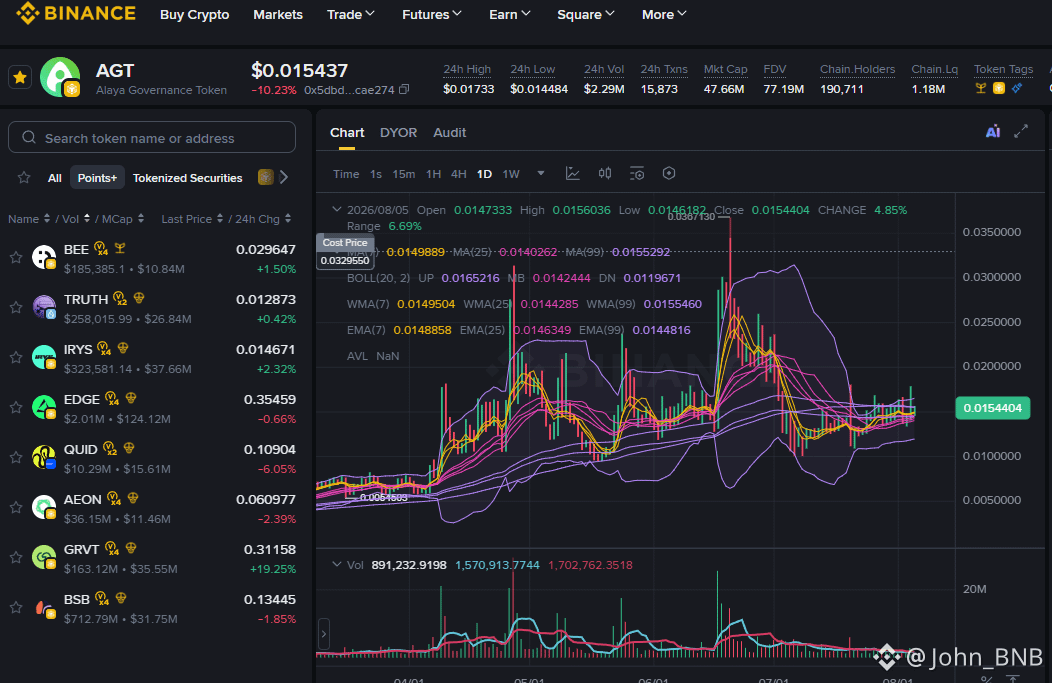The image size is (1052, 683).
Task: Click the trophy token tag icon
Action: coord(981,89)
